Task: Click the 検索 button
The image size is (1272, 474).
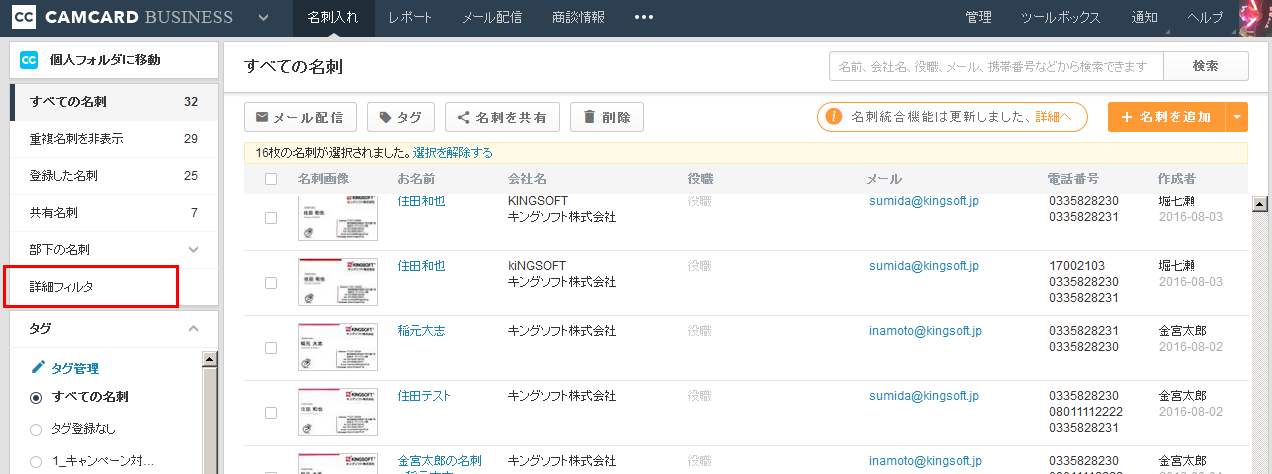Action: click(x=1206, y=66)
